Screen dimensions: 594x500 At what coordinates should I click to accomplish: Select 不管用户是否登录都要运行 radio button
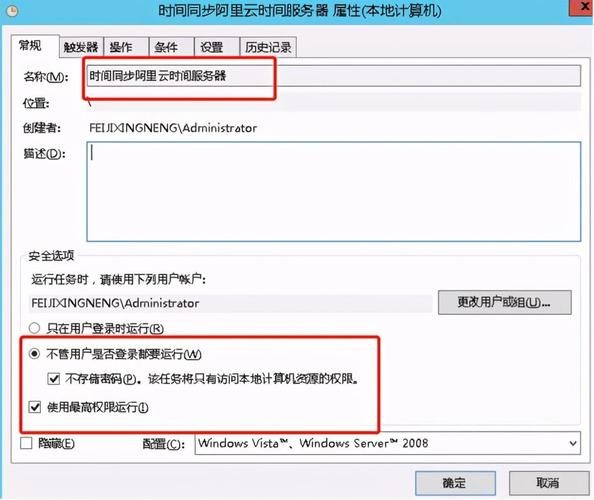[x=34, y=354]
